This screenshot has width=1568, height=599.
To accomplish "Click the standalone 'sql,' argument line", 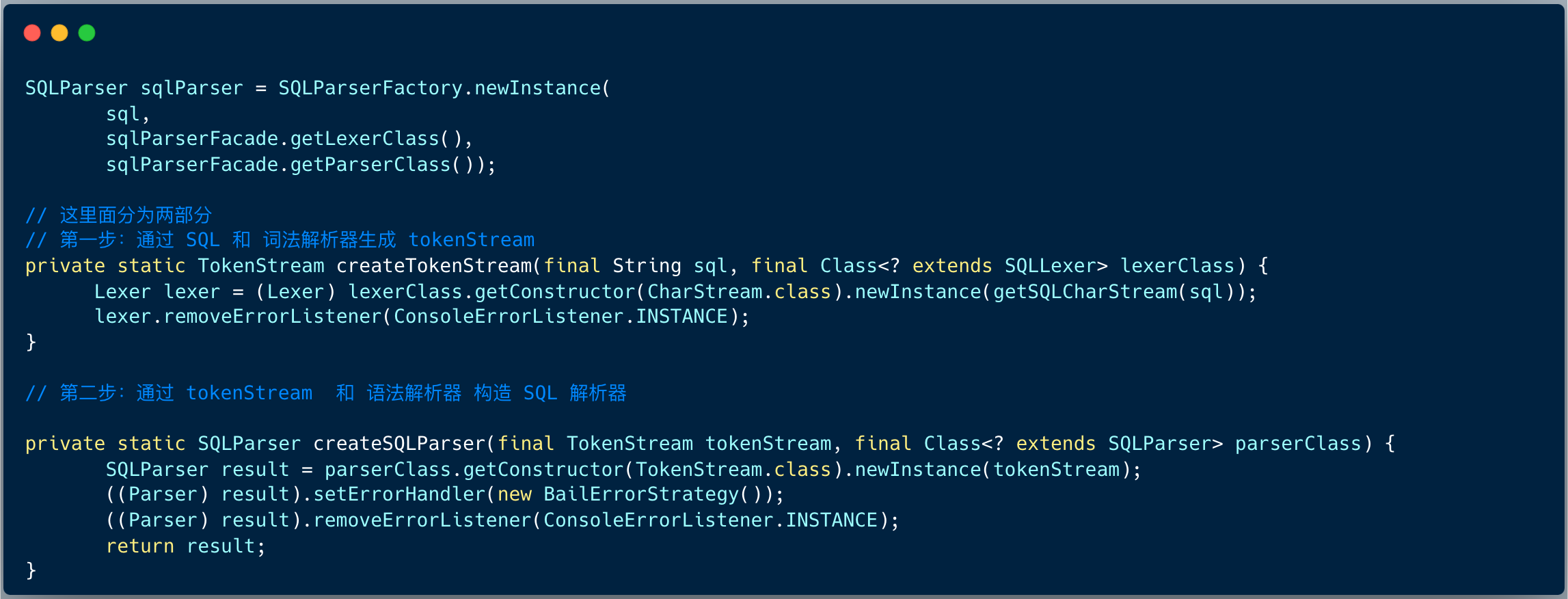I will (x=127, y=114).
